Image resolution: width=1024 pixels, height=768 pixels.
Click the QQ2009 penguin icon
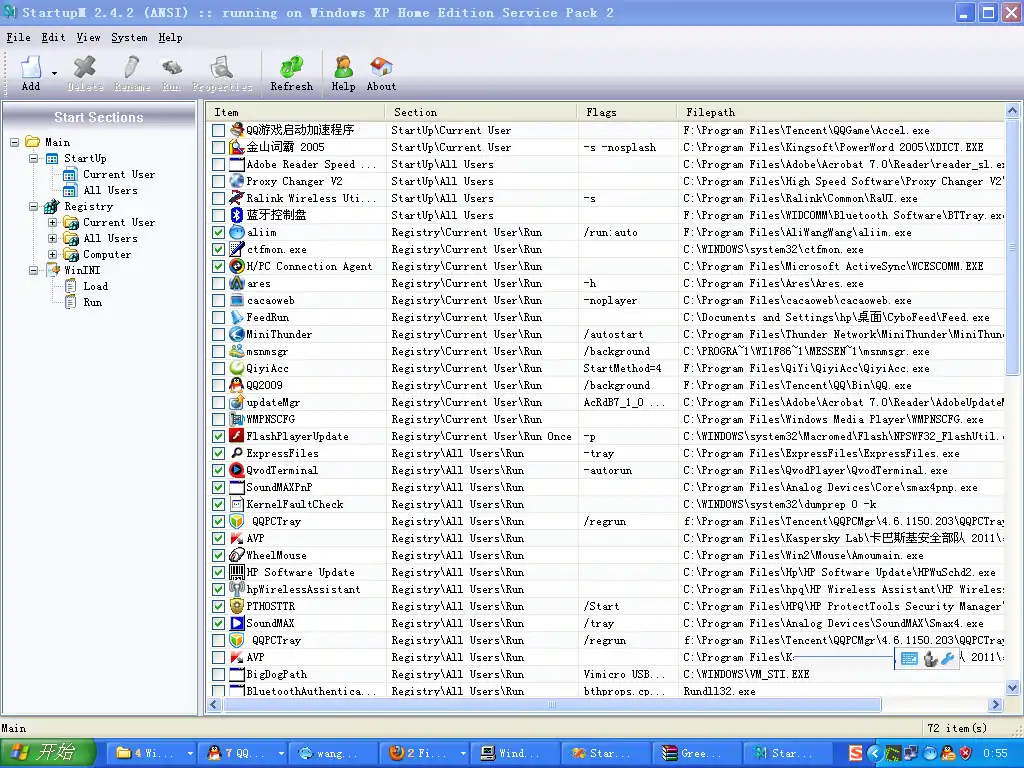pyautogui.click(x=236, y=385)
